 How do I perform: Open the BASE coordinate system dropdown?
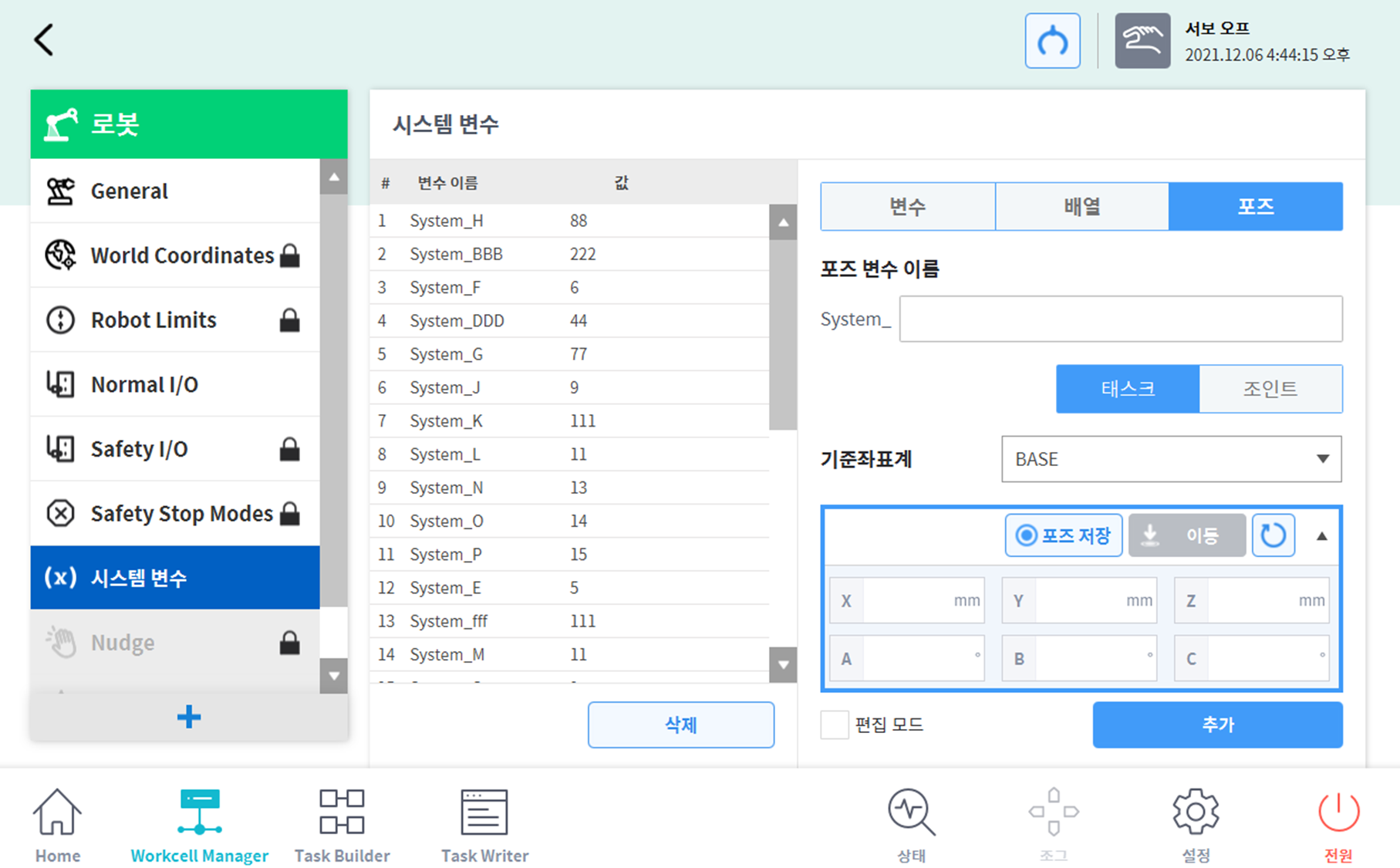(1171, 459)
